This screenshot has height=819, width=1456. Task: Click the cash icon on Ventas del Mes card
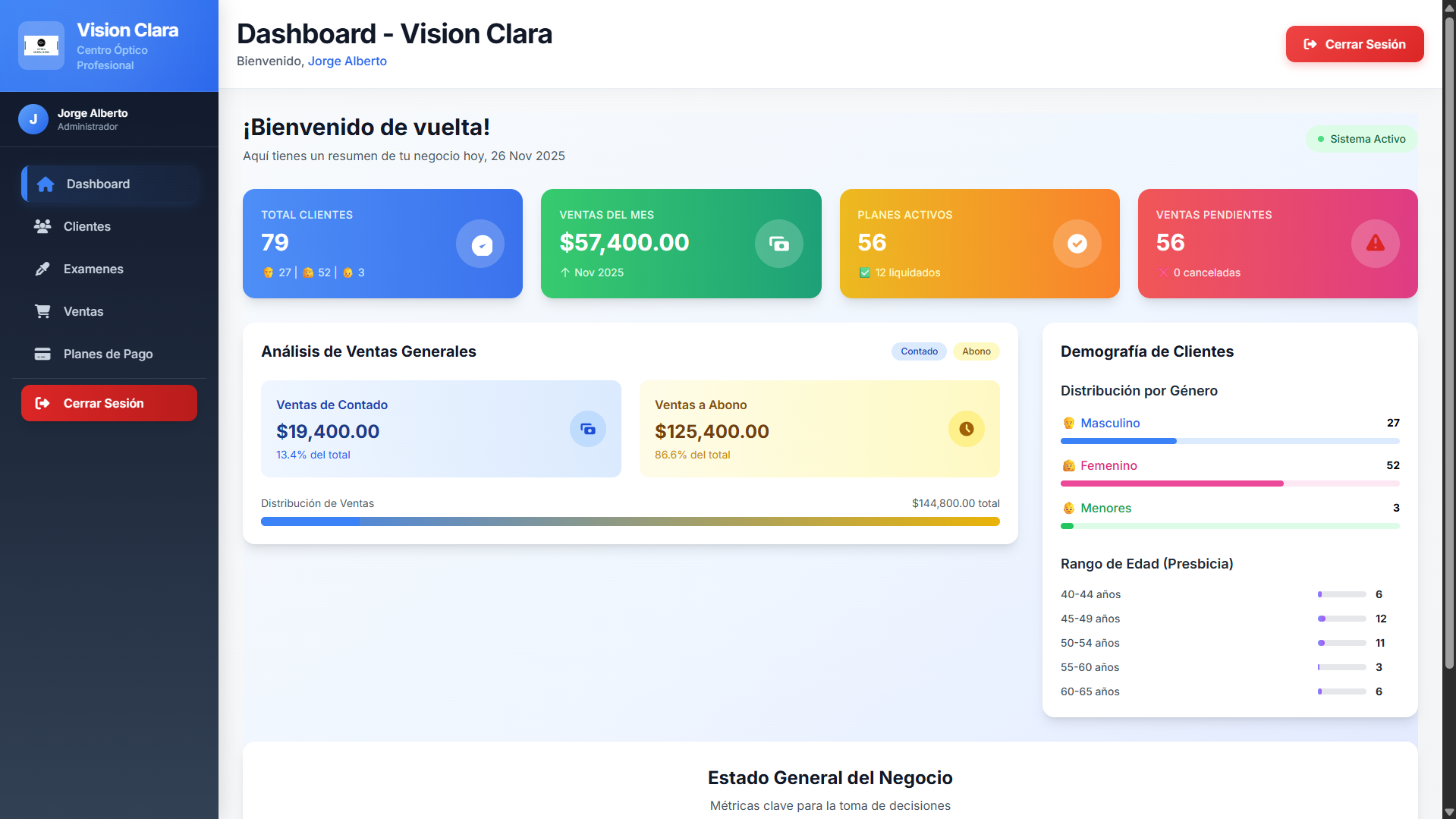tap(778, 244)
